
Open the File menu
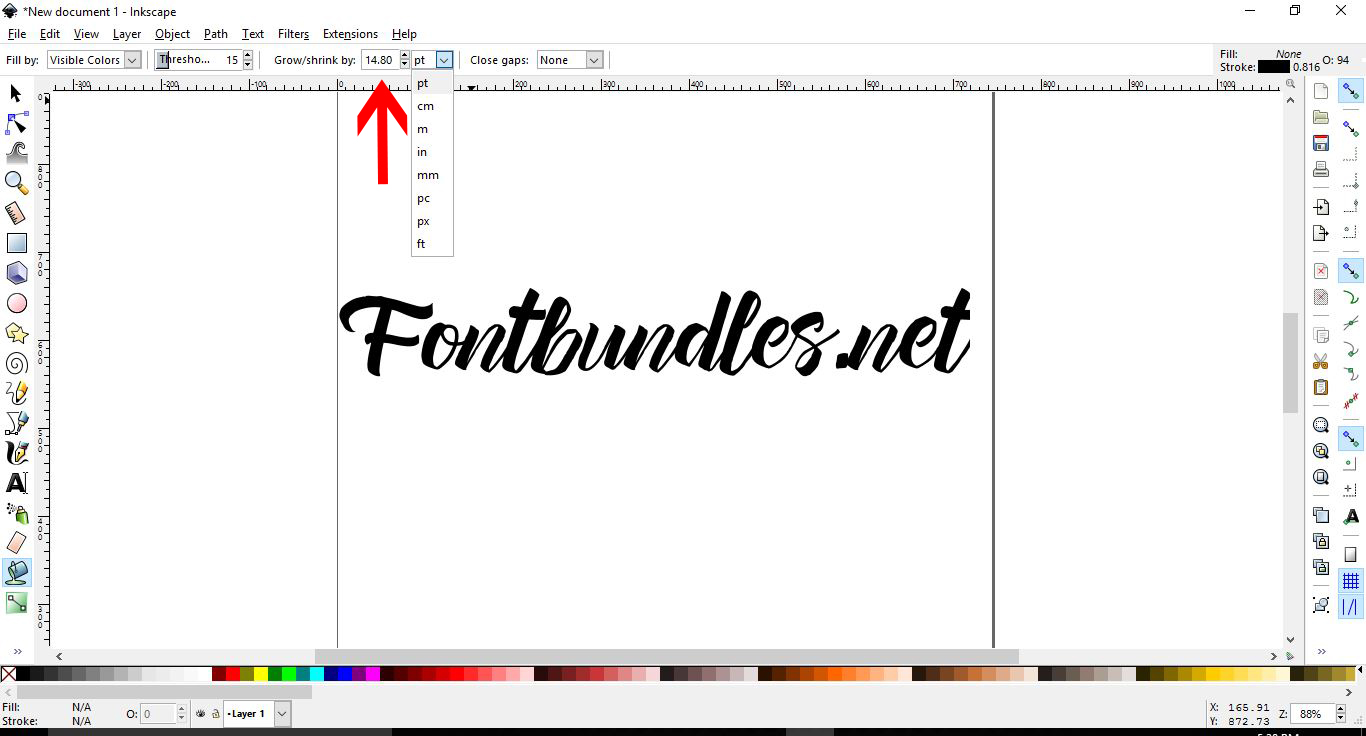tap(17, 34)
